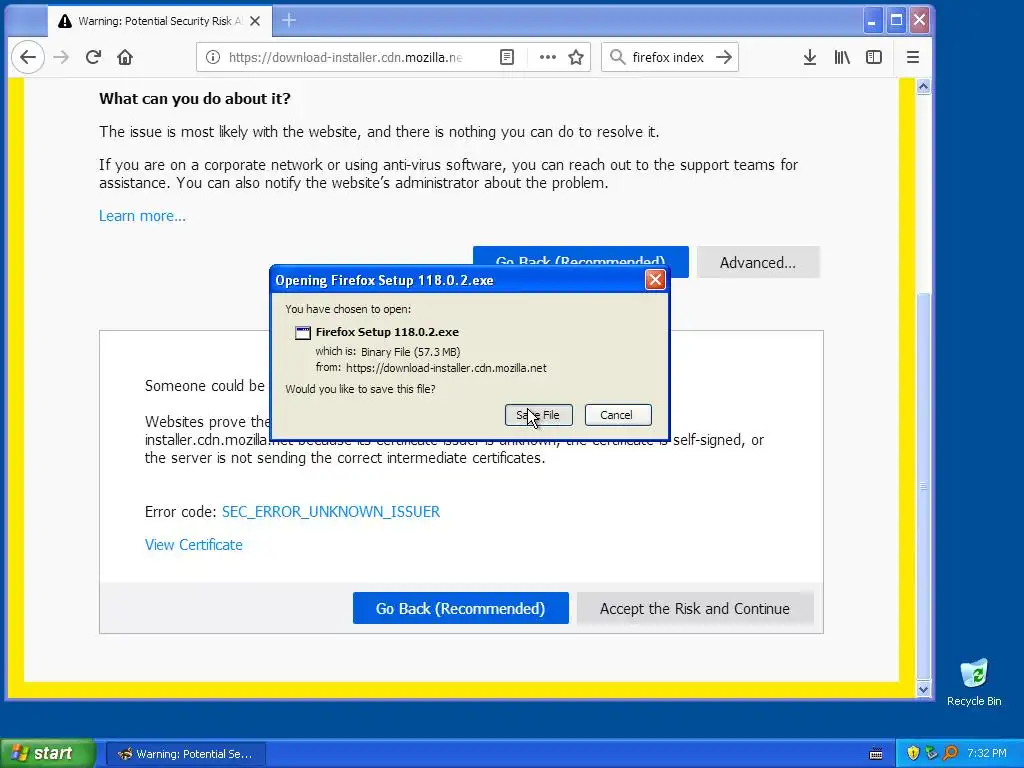Click search magnifier icon in search box

[617, 57]
